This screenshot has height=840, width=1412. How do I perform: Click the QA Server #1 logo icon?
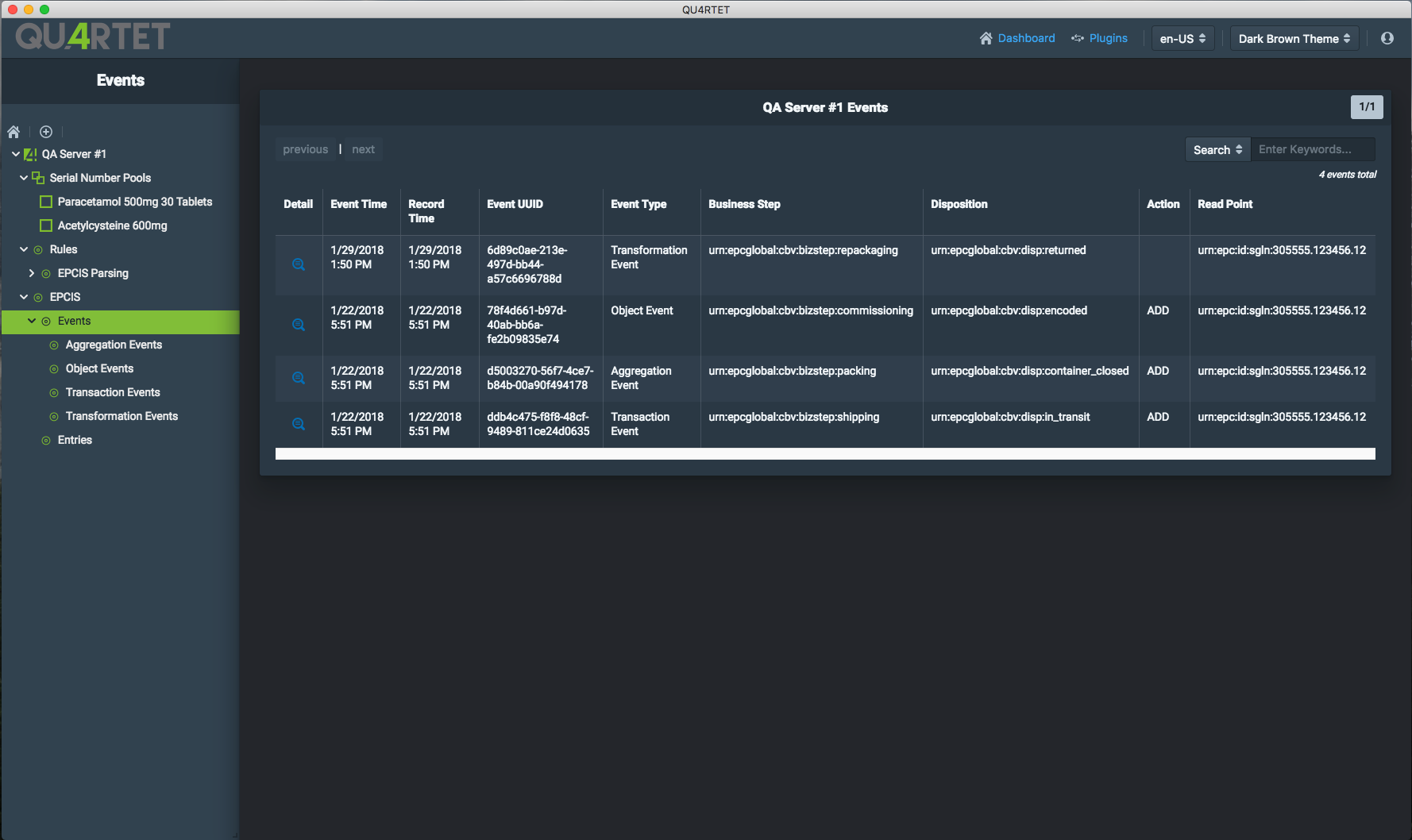click(31, 154)
